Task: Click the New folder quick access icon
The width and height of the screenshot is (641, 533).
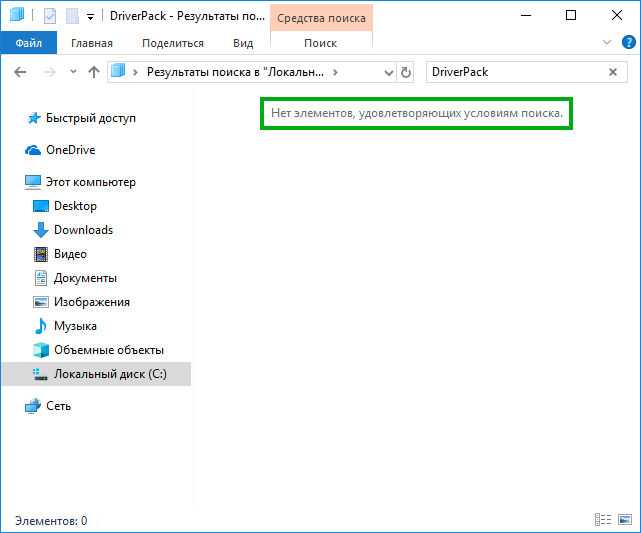Action: pos(72,16)
